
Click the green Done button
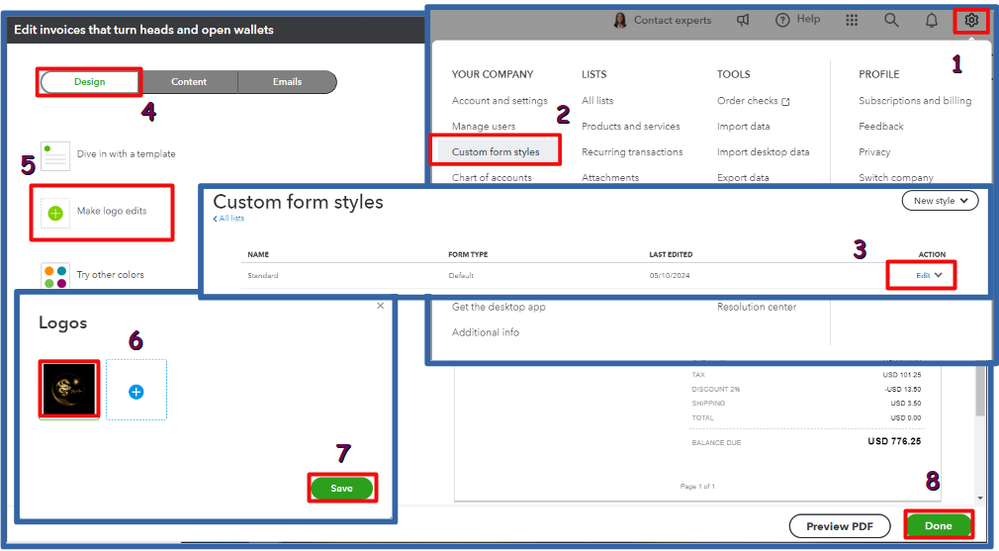pos(938,526)
